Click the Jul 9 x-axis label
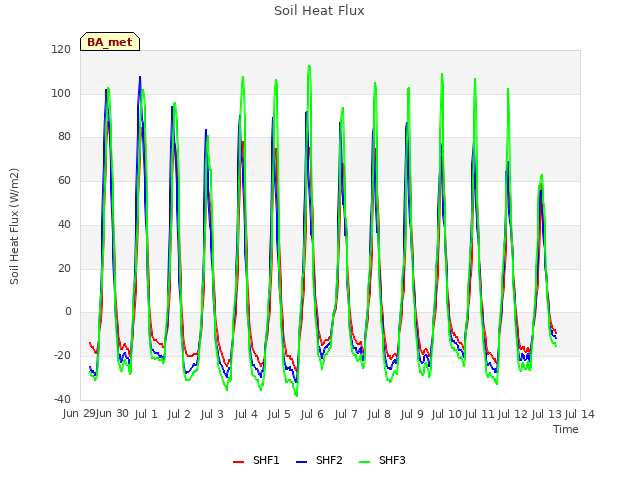This screenshot has height=480, width=640. point(412,414)
